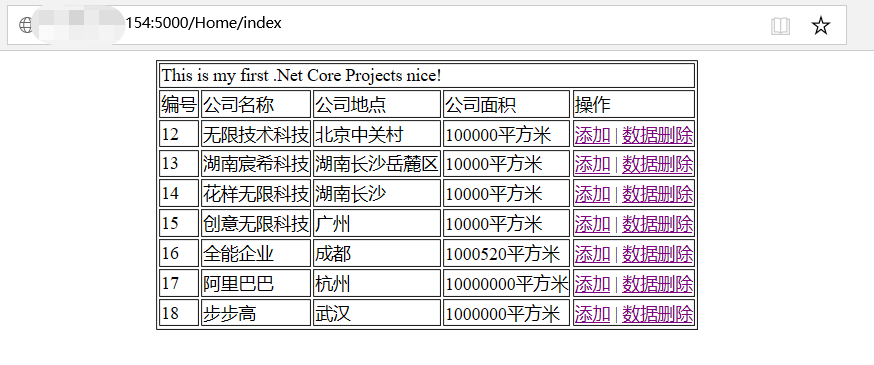Click the 公司名称 column header
874x365 pixels.
(255, 104)
